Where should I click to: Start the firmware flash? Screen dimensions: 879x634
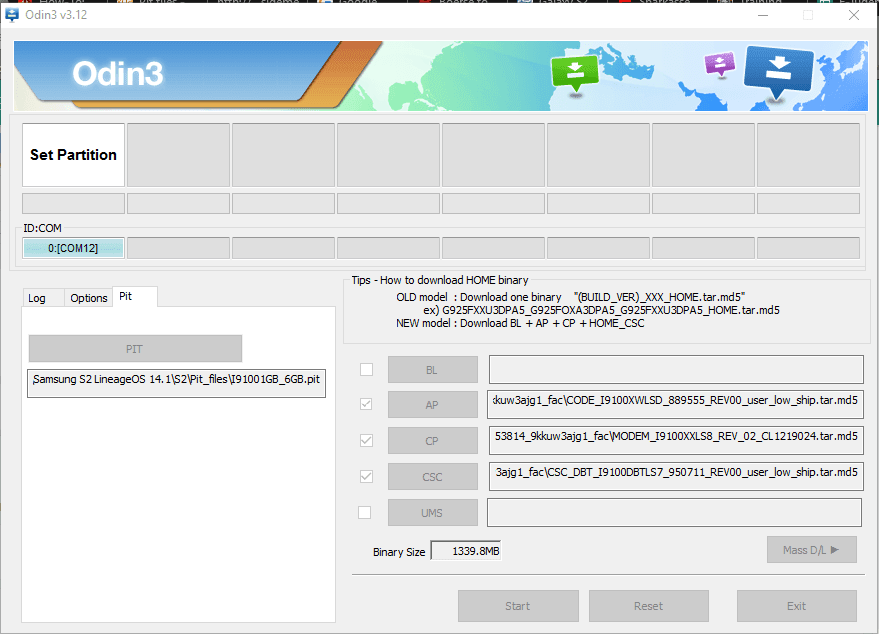point(518,606)
